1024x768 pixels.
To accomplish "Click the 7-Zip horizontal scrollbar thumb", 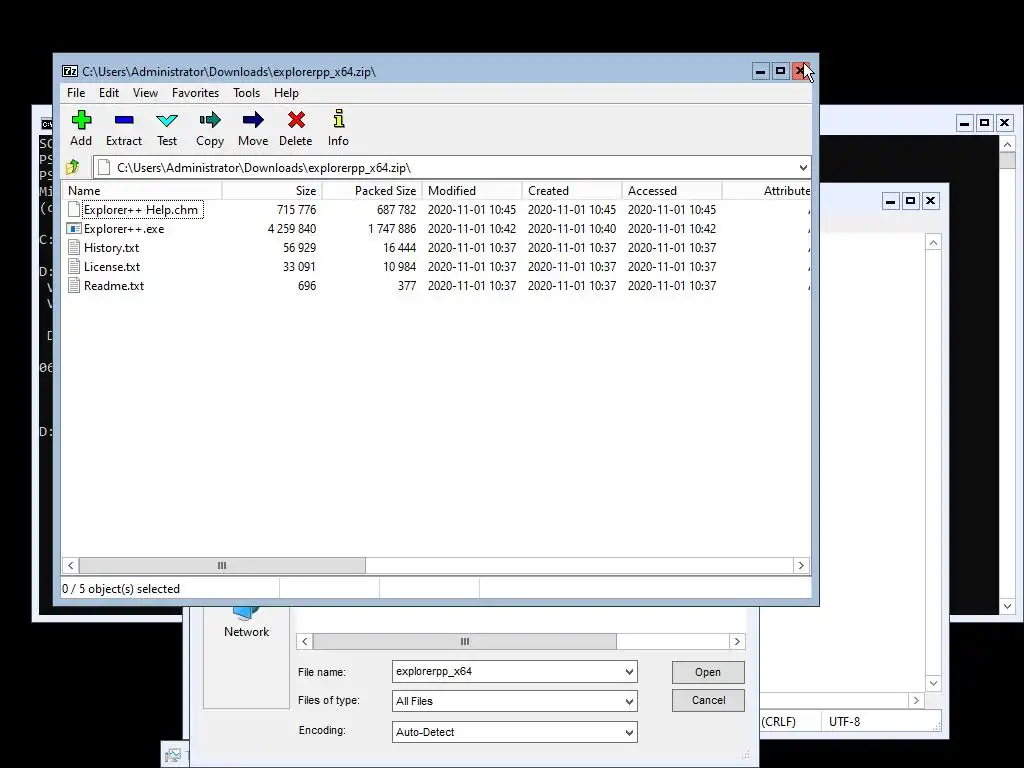I will tap(222, 566).
